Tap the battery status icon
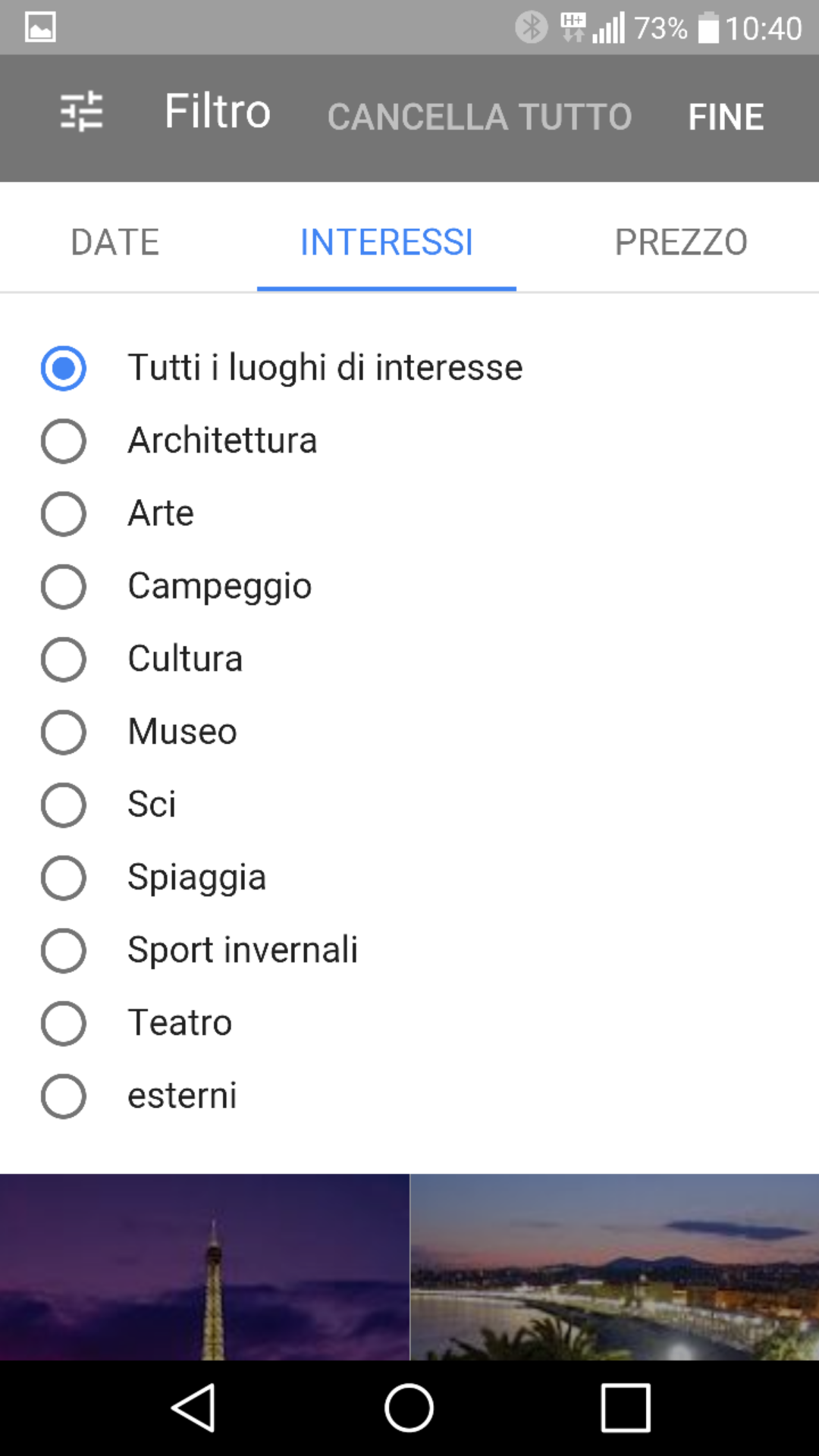 click(708, 28)
